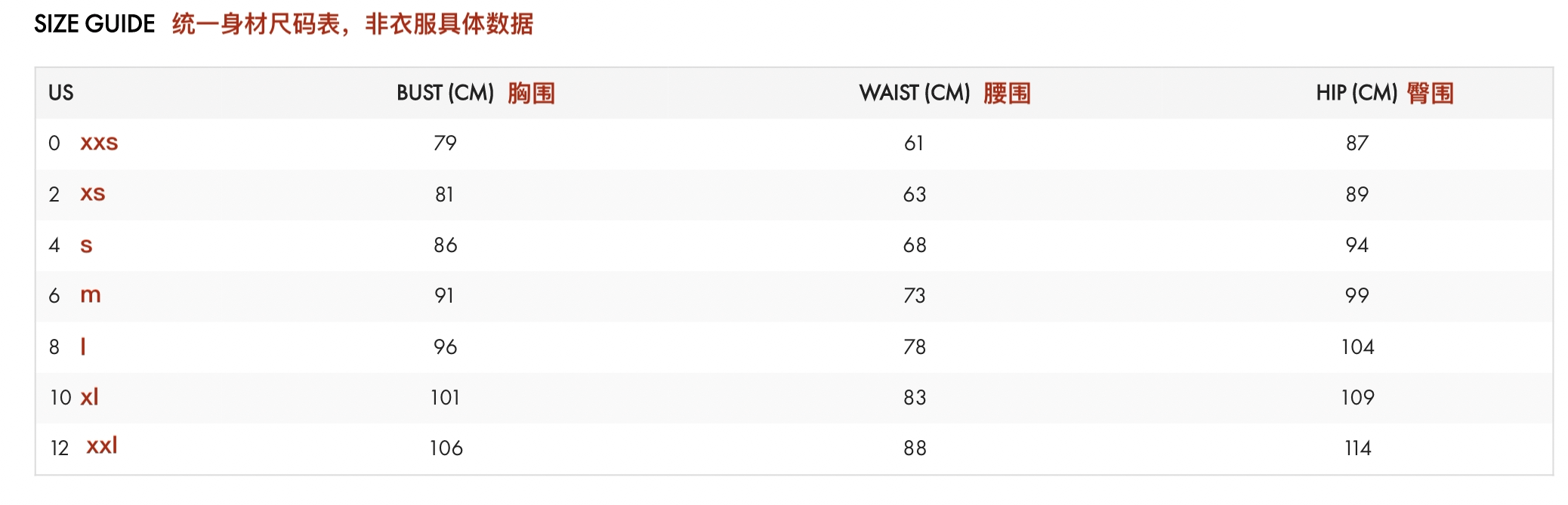Click hip value 94
Screen dimensions: 1568x505
coord(1357,245)
